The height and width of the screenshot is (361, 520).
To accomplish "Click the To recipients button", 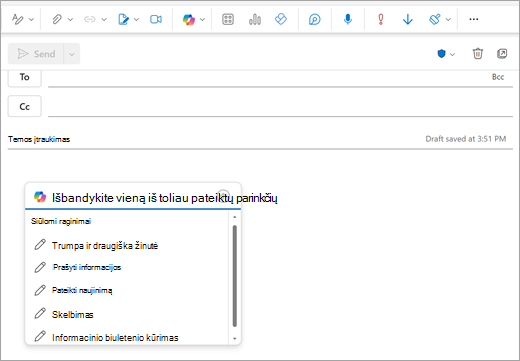I will [25, 78].
